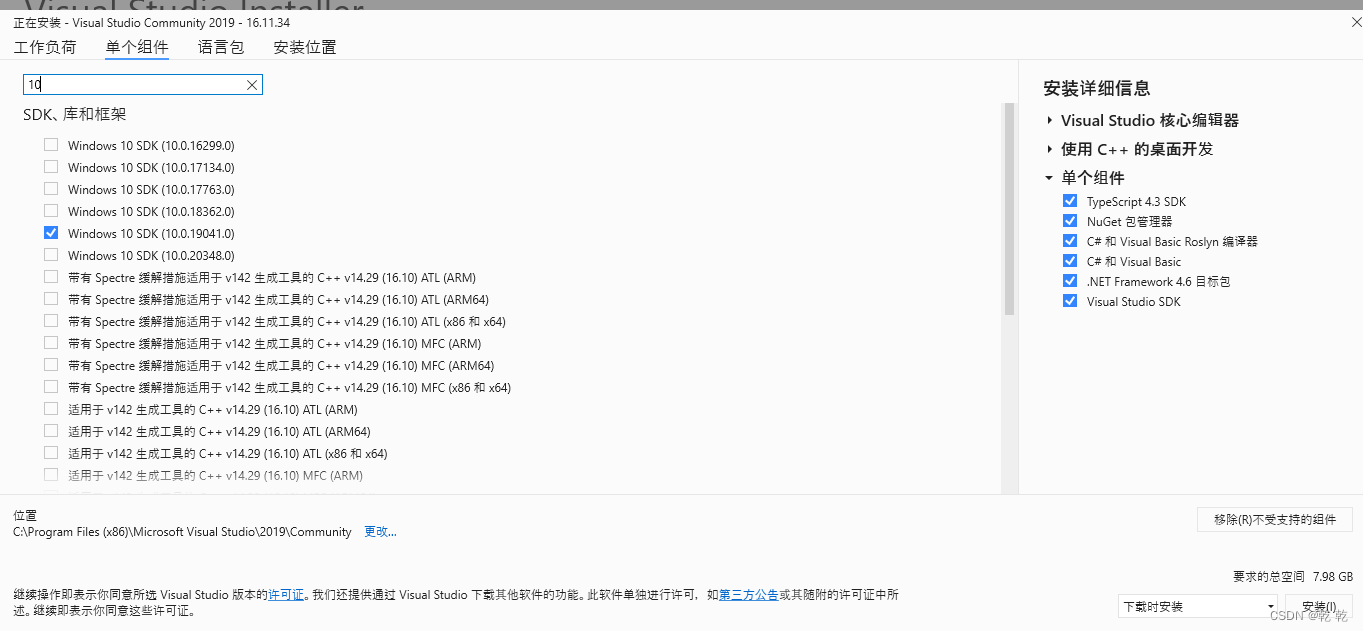Check 适用于 v142 C++ v14.29 ATL (ARM64)
This screenshot has width=1363, height=631.
(x=51, y=431)
